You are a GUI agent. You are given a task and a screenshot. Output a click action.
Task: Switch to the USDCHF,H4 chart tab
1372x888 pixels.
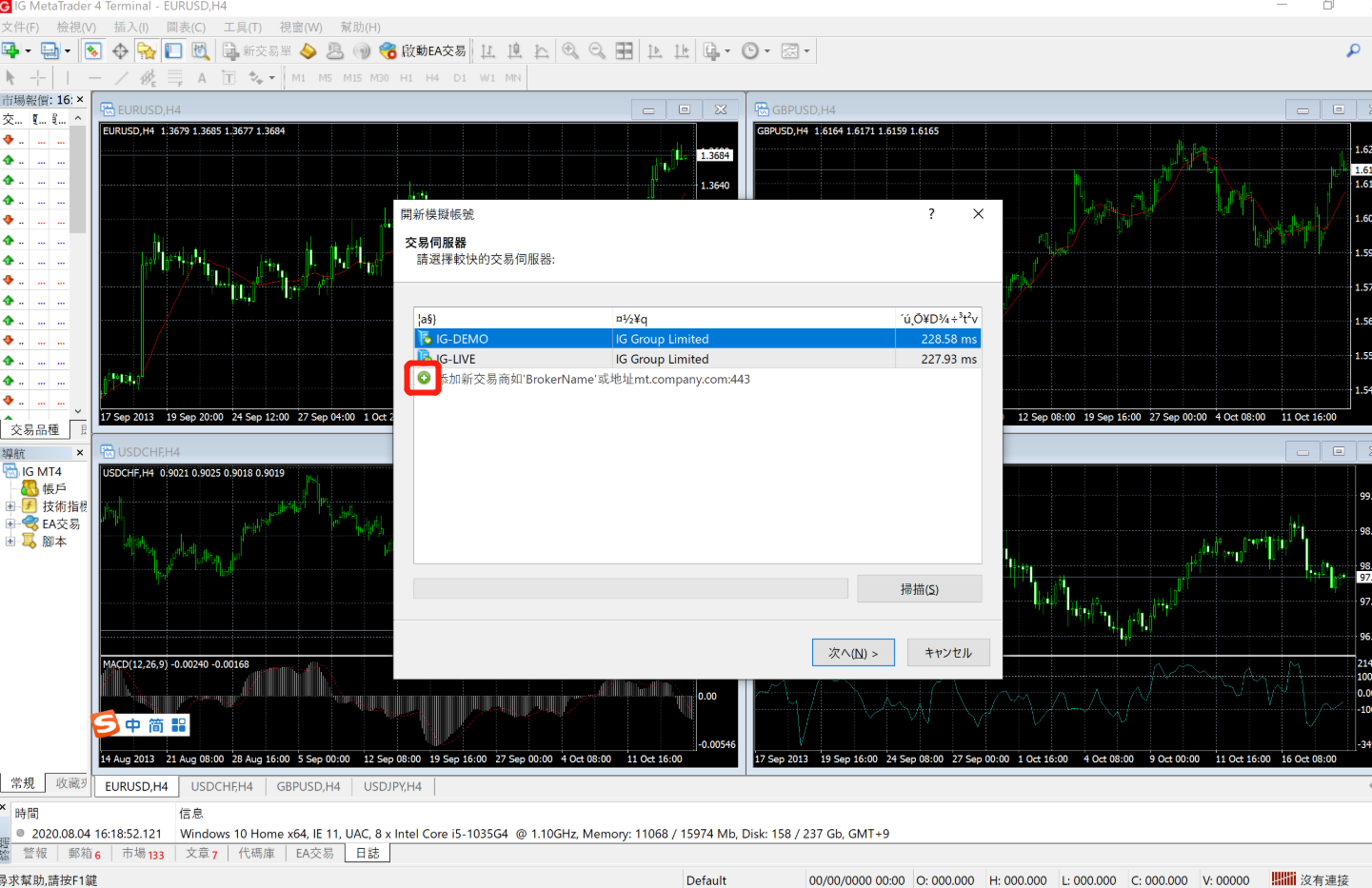222,786
